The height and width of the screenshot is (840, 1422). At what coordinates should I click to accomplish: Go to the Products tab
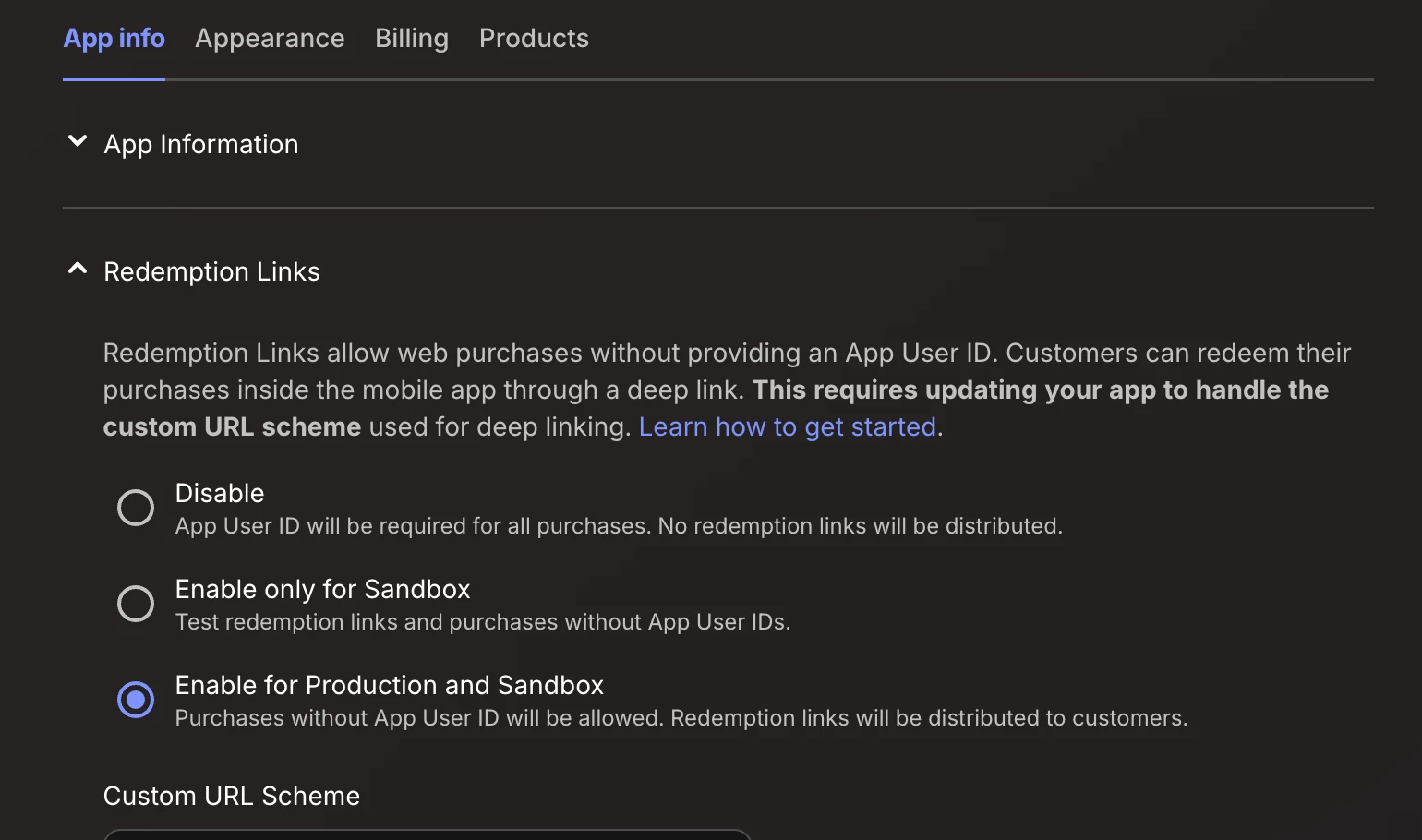pyautogui.click(x=534, y=39)
